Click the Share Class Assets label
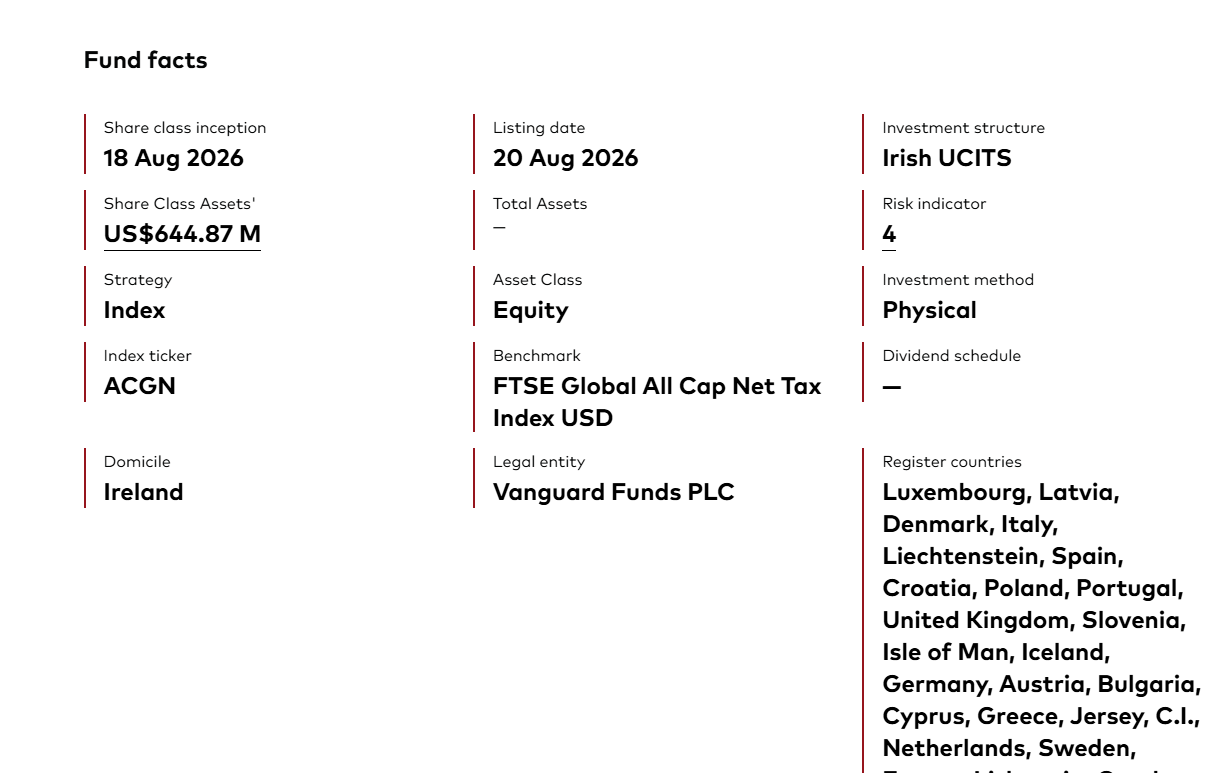 (180, 204)
